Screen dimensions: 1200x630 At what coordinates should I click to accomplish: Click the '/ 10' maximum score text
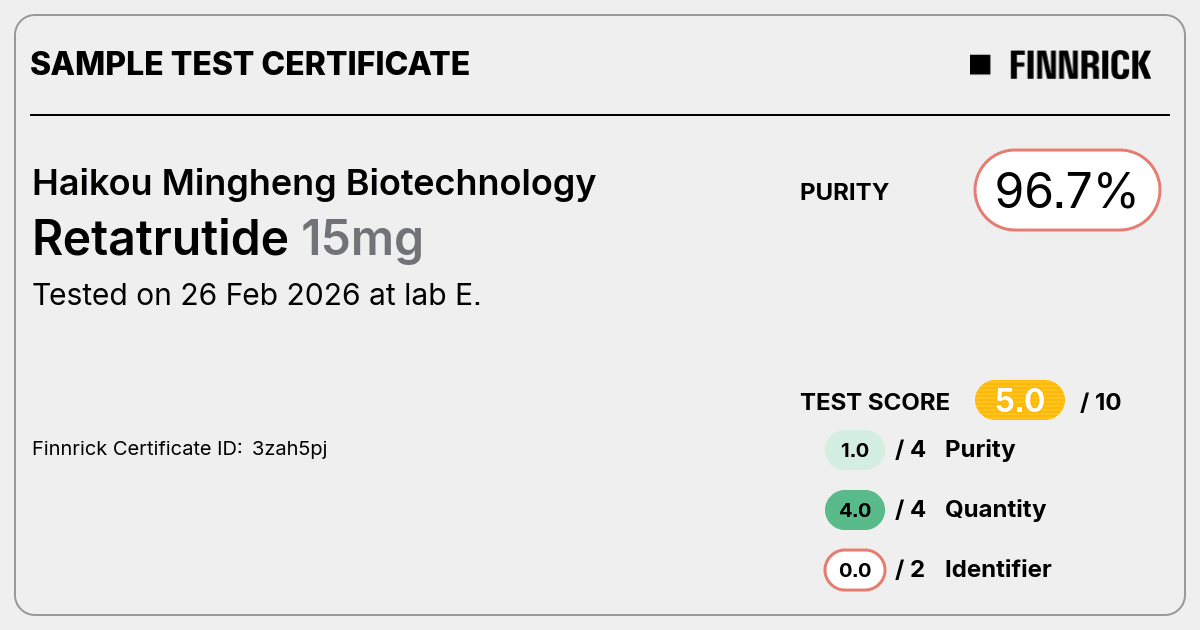point(1101,402)
